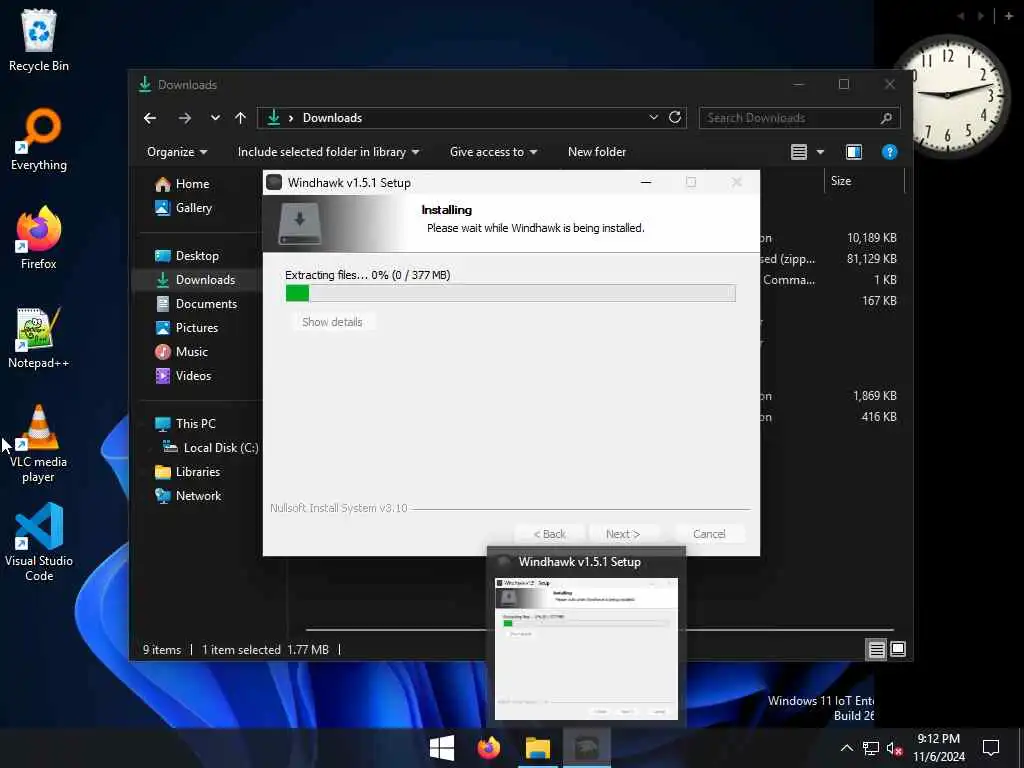
Task: Click Windhawk installer taskbar icon
Action: (x=586, y=748)
